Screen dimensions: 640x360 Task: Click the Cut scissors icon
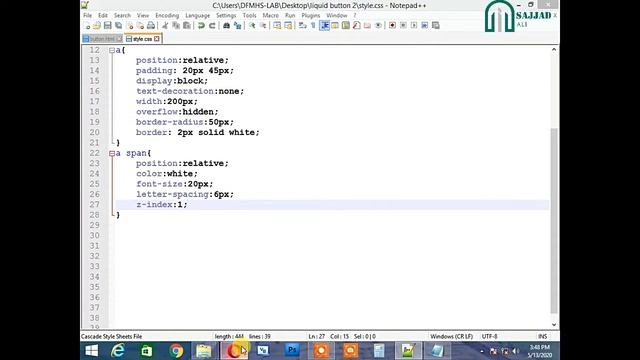pos(166,25)
